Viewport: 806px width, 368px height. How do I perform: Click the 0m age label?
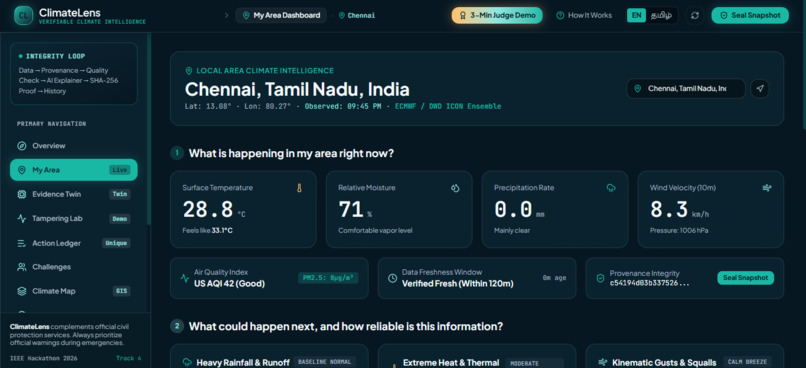[554, 278]
